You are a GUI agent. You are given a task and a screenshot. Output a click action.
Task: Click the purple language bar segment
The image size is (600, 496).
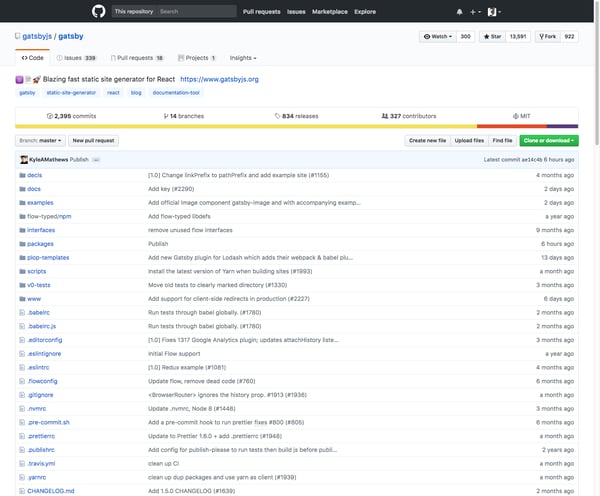pos(562,126)
